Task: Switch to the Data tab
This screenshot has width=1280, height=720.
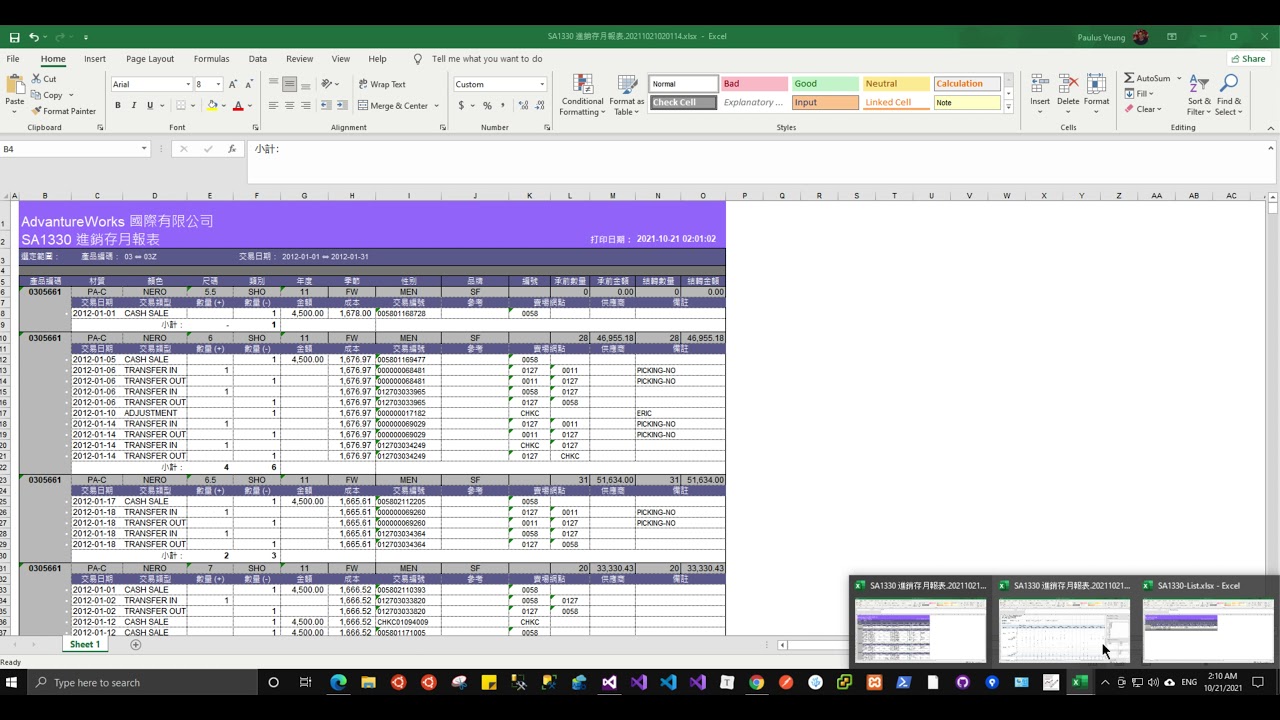Action: [258, 59]
